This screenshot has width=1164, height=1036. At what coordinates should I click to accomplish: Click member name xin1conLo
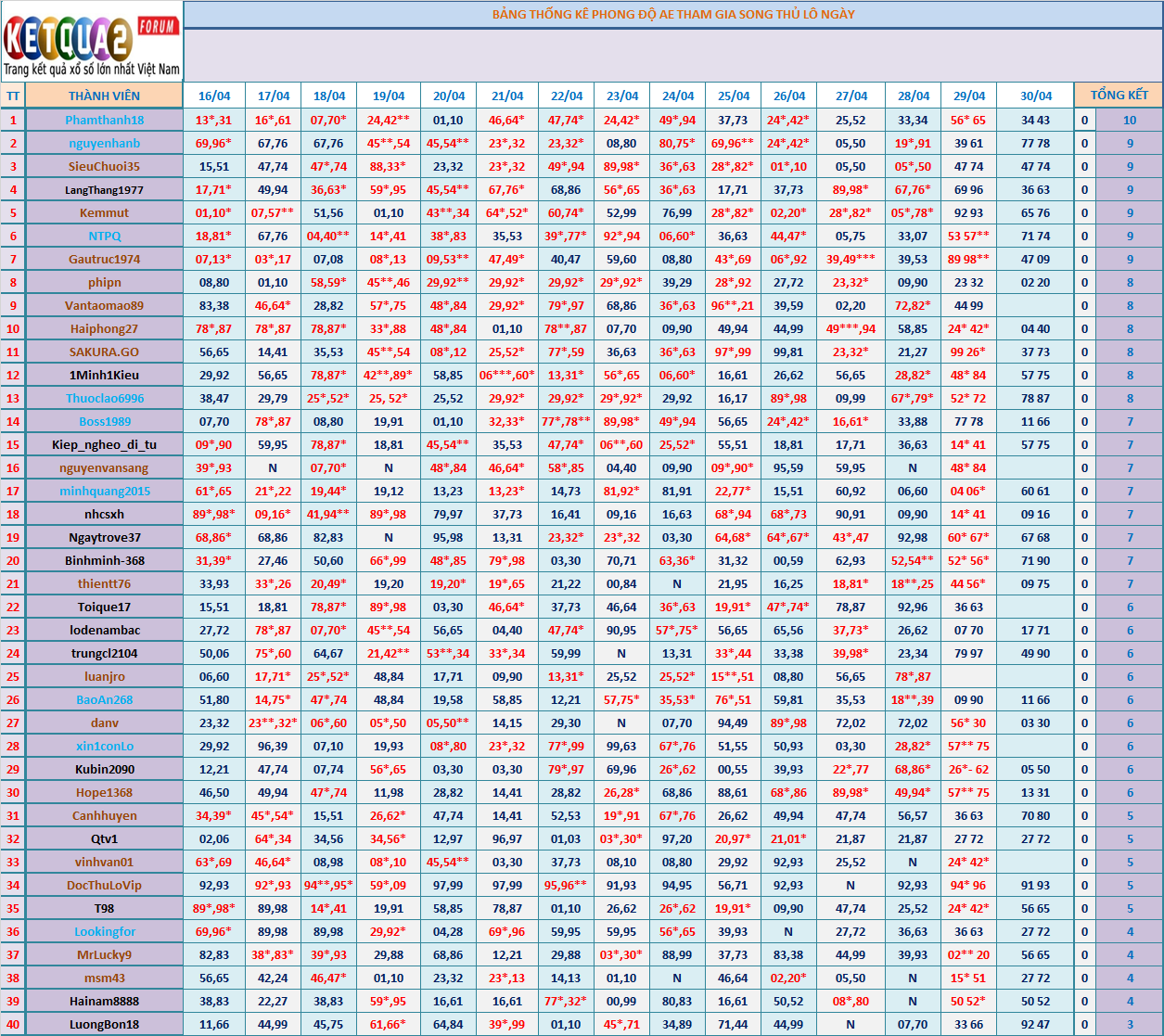coord(105,746)
